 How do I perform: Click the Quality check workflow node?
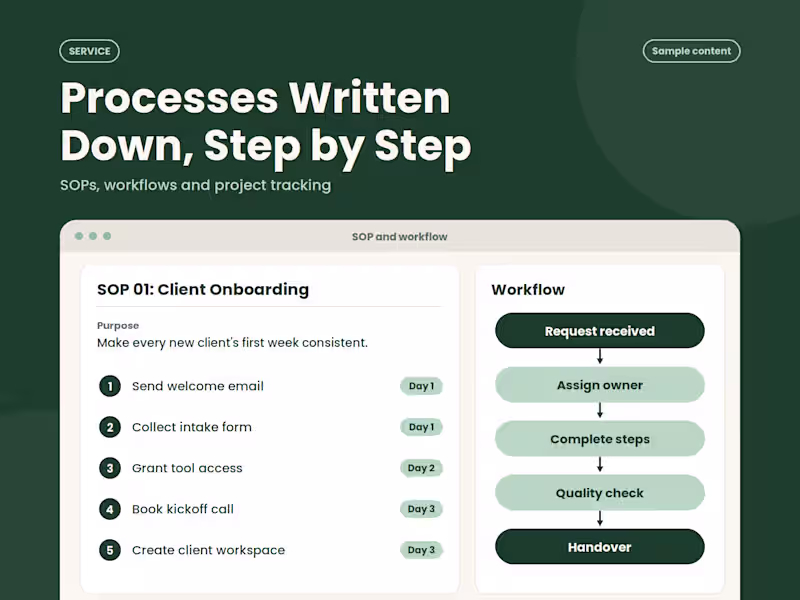pyautogui.click(x=599, y=493)
